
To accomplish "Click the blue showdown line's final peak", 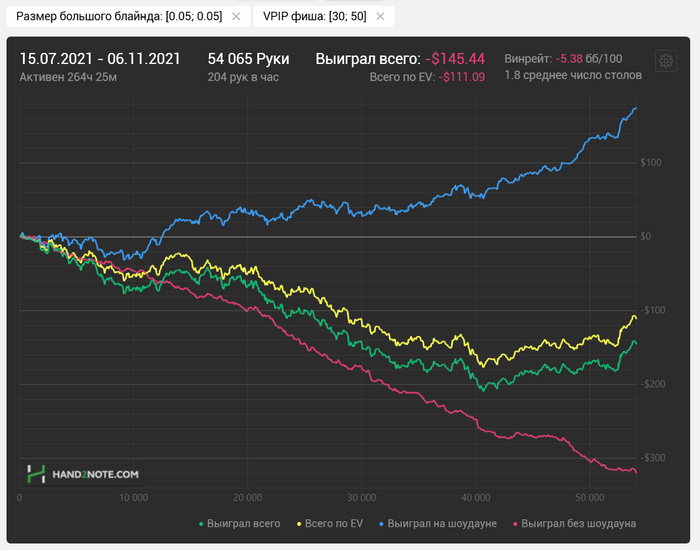I will pyautogui.click(x=636, y=108).
